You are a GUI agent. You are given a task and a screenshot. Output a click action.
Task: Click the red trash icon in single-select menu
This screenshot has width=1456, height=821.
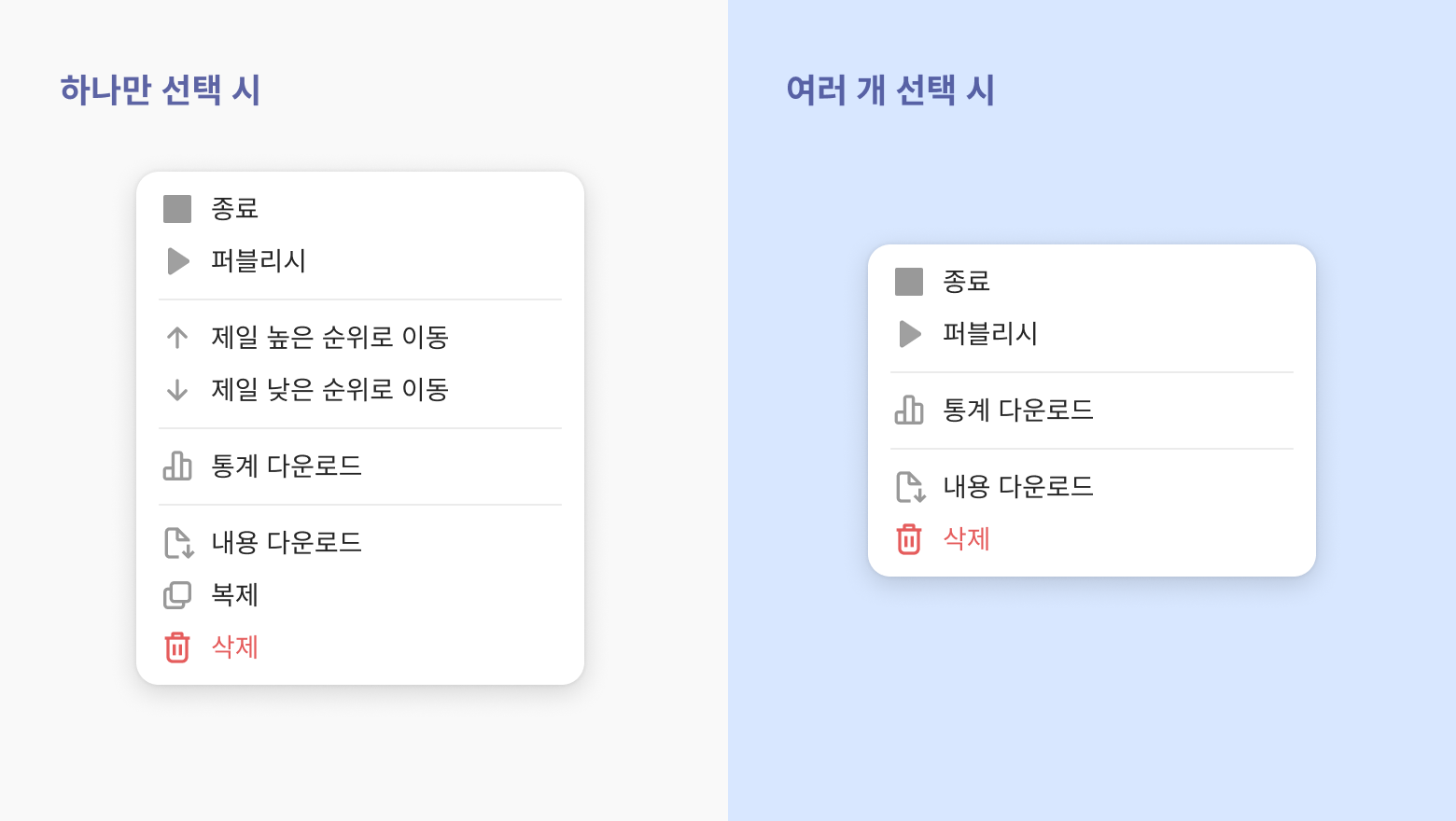click(x=177, y=647)
